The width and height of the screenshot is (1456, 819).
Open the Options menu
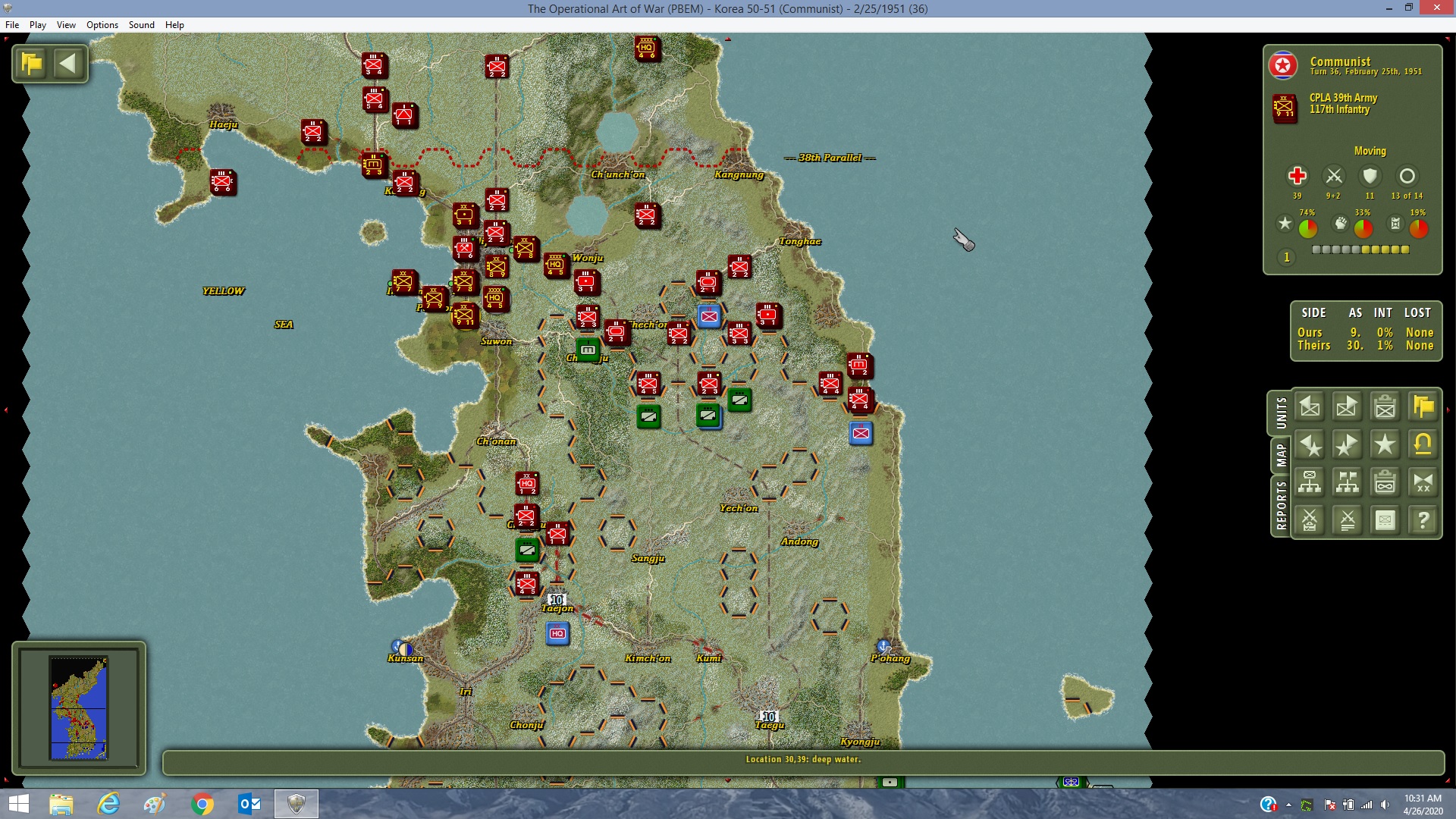pyautogui.click(x=102, y=25)
